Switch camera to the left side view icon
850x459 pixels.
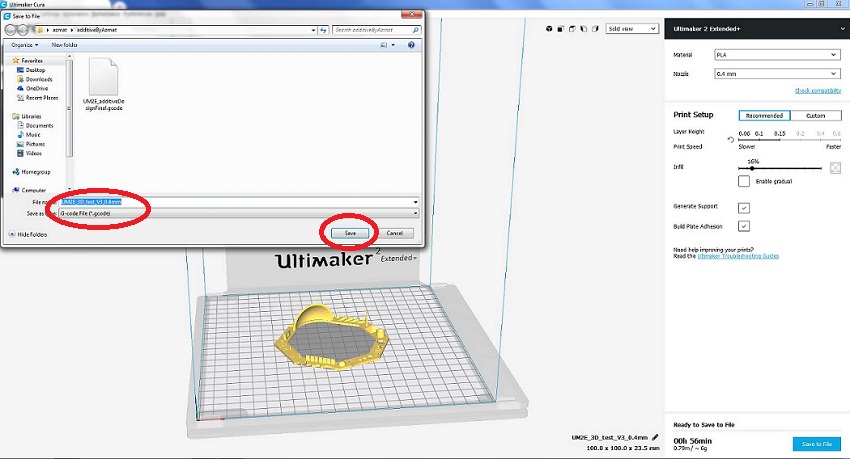[583, 29]
